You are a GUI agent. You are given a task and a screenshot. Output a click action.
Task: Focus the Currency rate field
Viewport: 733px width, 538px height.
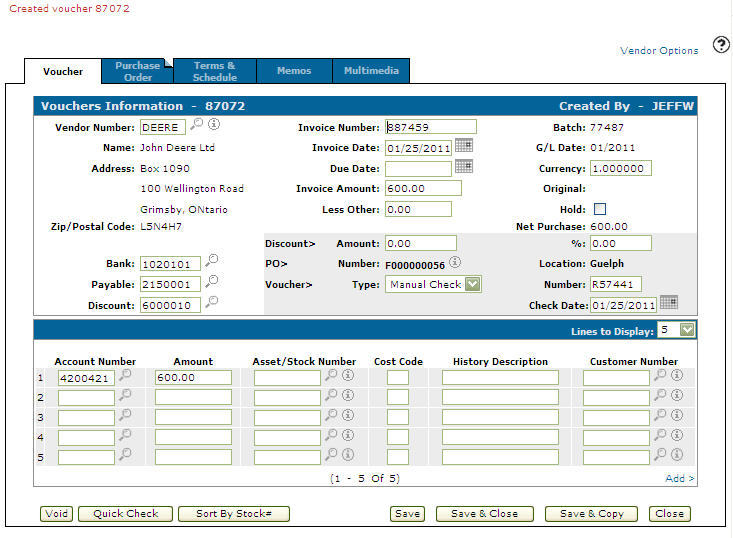coord(621,168)
